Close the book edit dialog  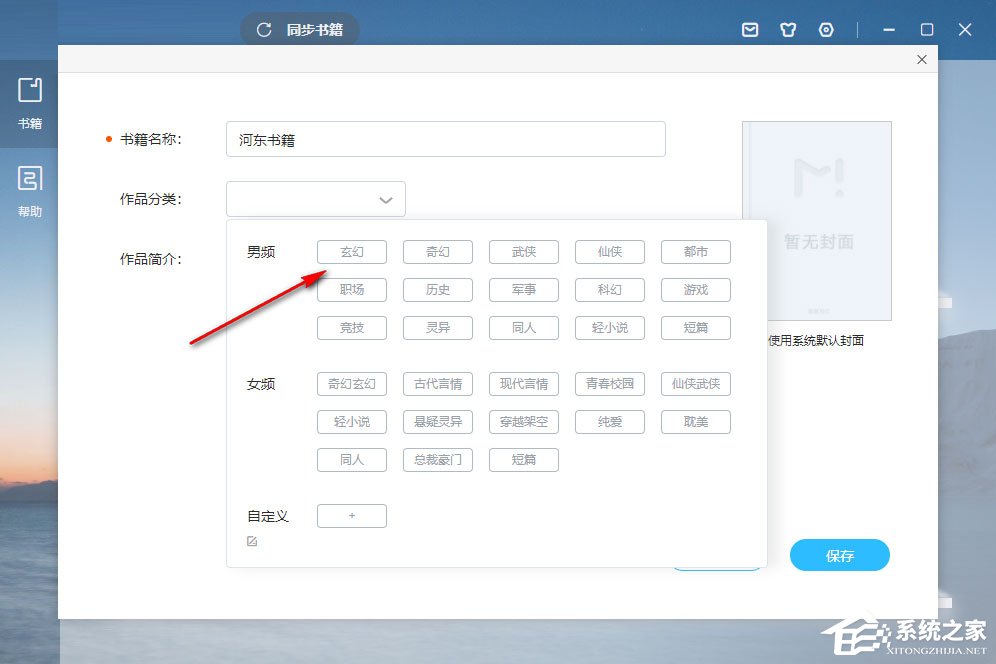[921, 59]
